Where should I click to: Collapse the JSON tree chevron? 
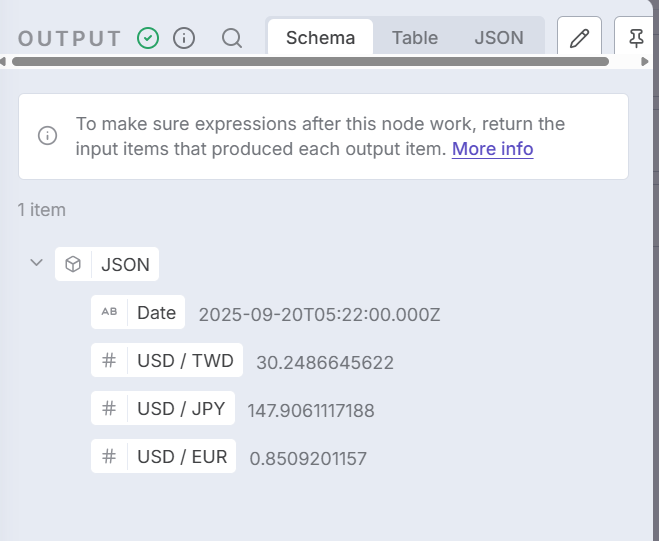(37, 263)
